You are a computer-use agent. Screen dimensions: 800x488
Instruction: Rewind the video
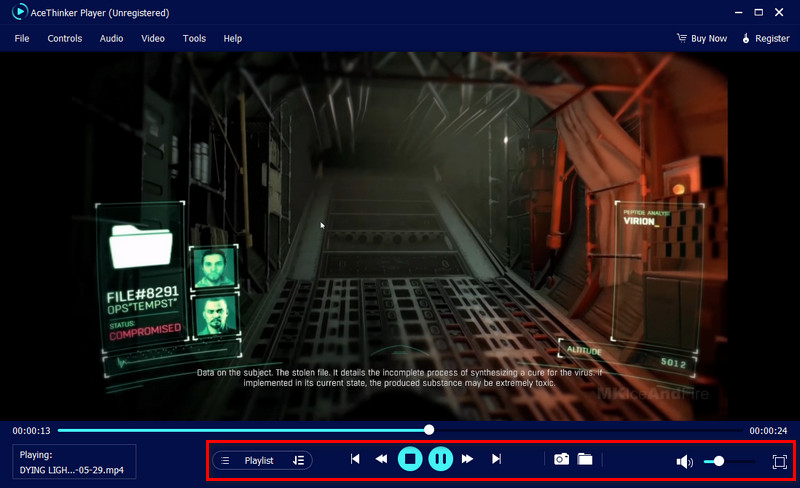click(x=381, y=459)
